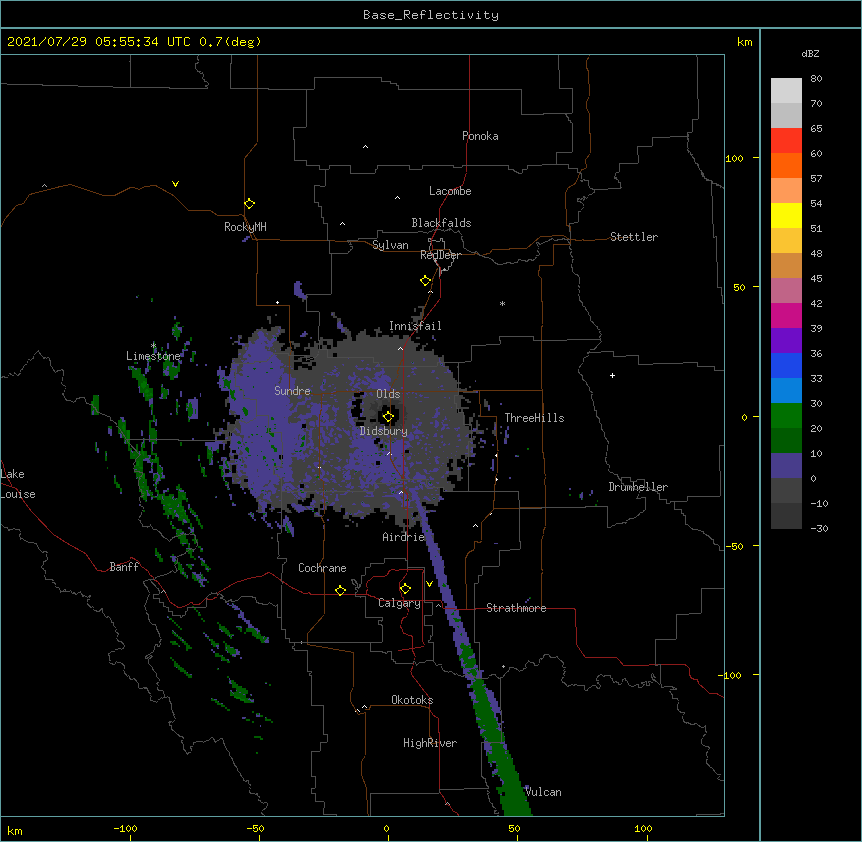
Task: Click the red 65 dBZ color swatch
Action: coord(786,141)
